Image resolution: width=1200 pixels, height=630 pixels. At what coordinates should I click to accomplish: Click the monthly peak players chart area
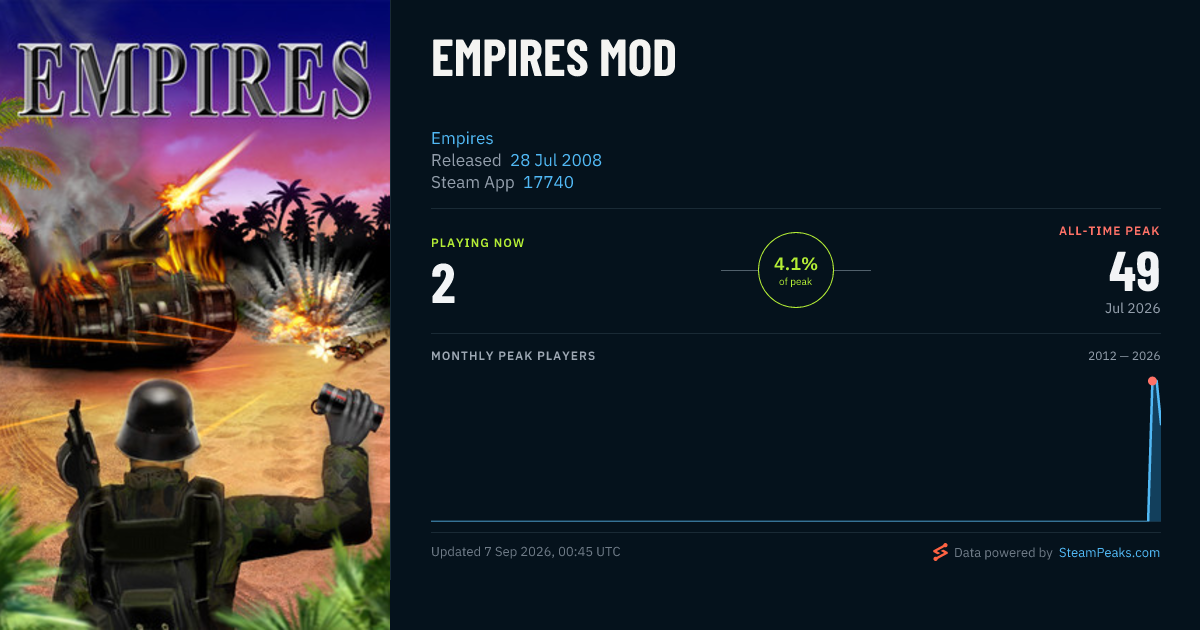[x=796, y=448]
